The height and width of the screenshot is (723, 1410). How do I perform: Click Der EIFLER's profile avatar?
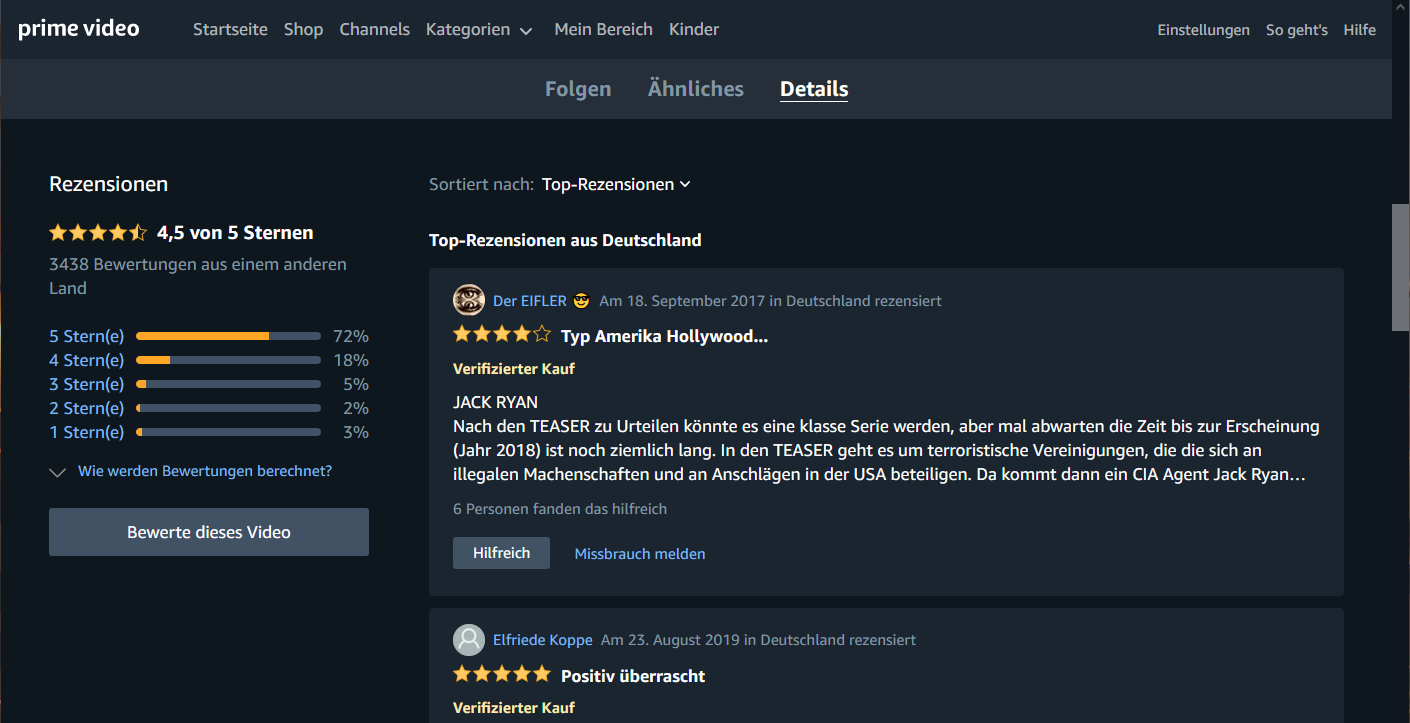tap(469, 300)
